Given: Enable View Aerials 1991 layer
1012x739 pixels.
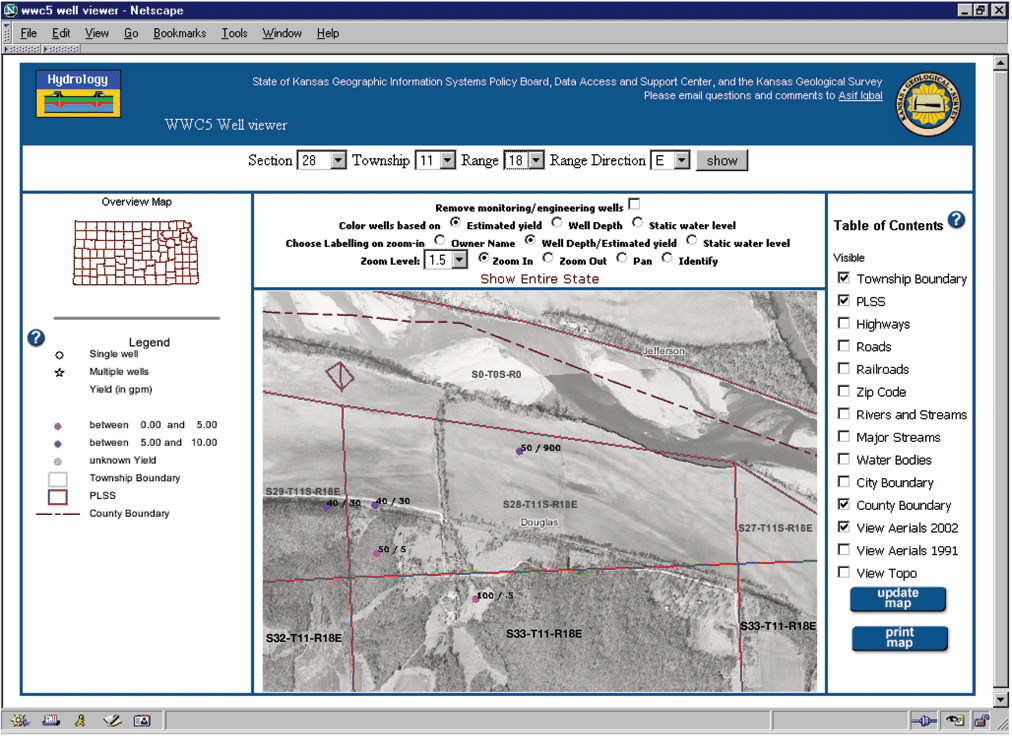Looking at the screenshot, I should click(x=844, y=549).
